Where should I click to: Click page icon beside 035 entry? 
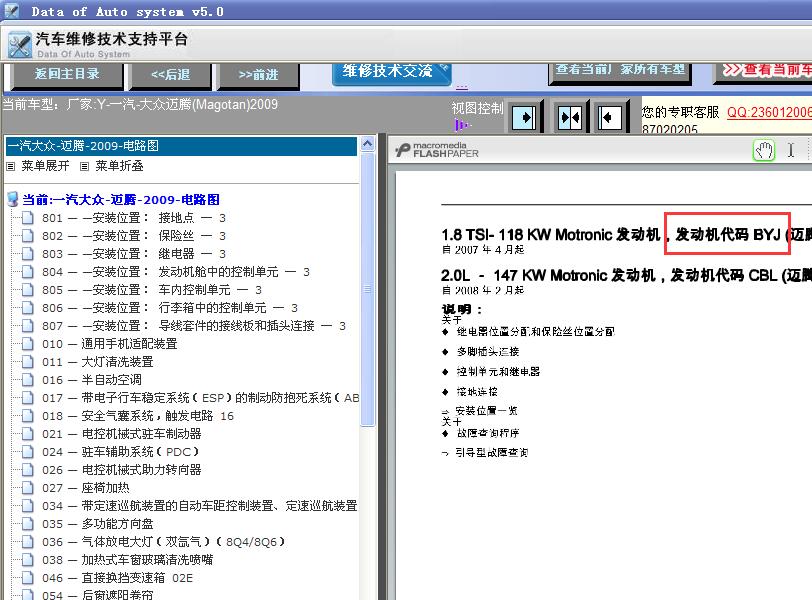point(28,524)
